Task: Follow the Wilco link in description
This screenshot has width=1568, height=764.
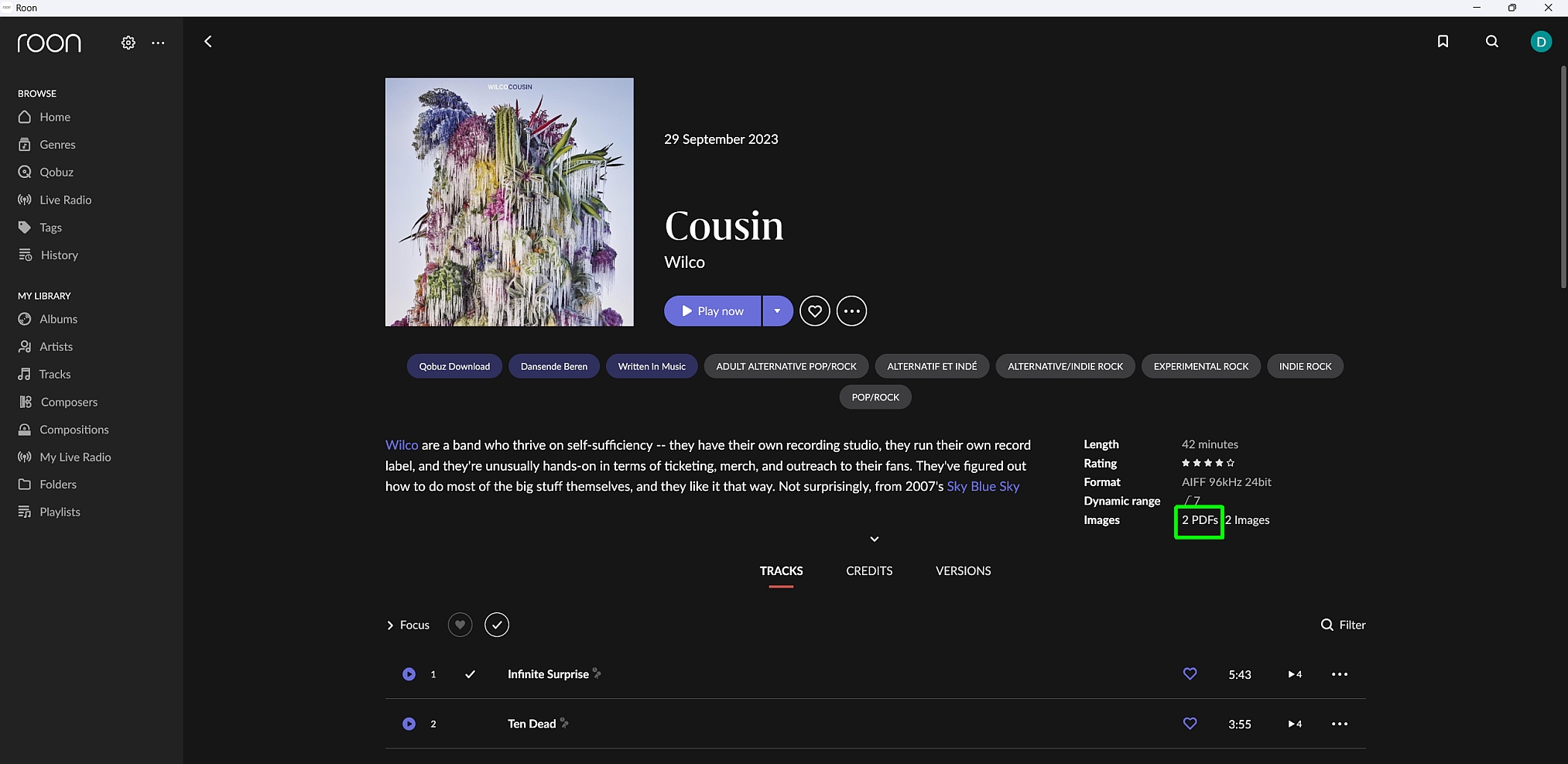Action: [x=402, y=445]
